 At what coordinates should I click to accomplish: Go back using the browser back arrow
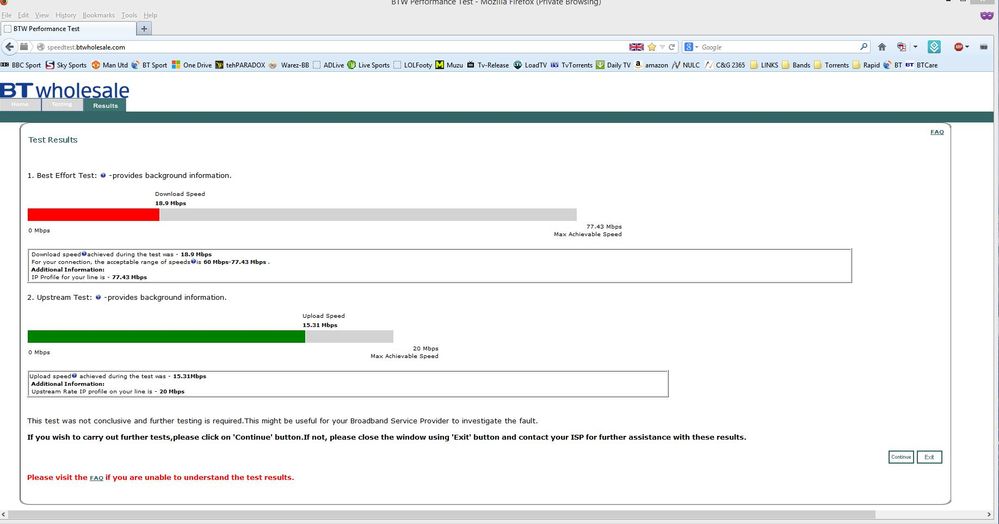[x=9, y=47]
